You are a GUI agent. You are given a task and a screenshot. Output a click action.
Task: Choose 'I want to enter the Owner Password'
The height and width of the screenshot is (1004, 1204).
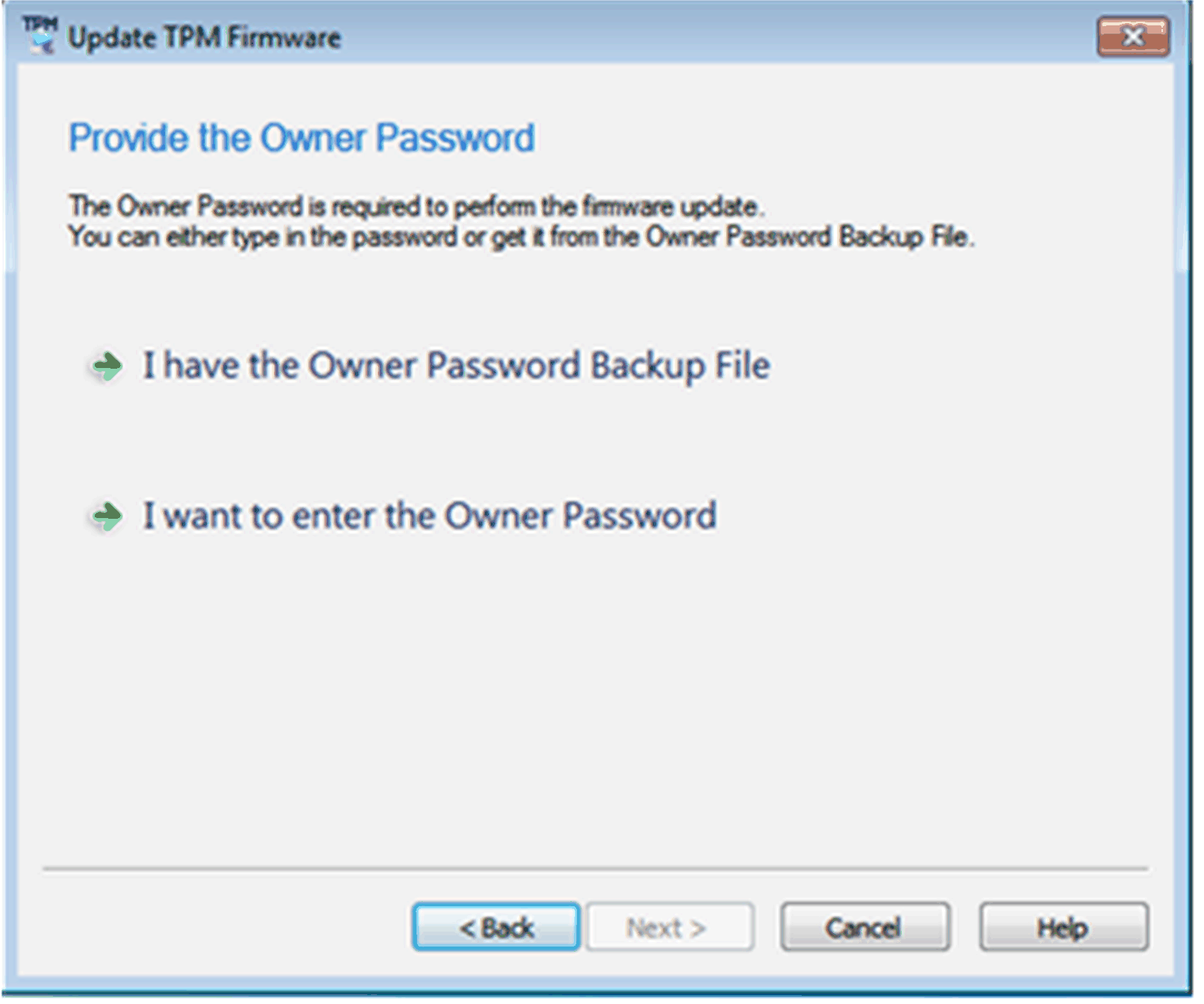point(429,516)
